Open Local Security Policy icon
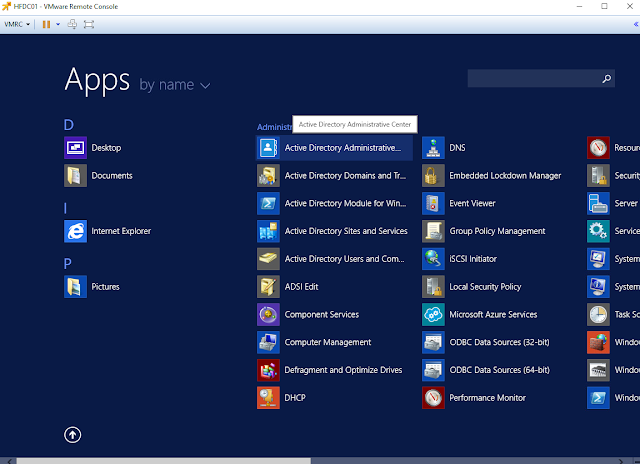Screen dimensions: 640x464 (x=433, y=286)
